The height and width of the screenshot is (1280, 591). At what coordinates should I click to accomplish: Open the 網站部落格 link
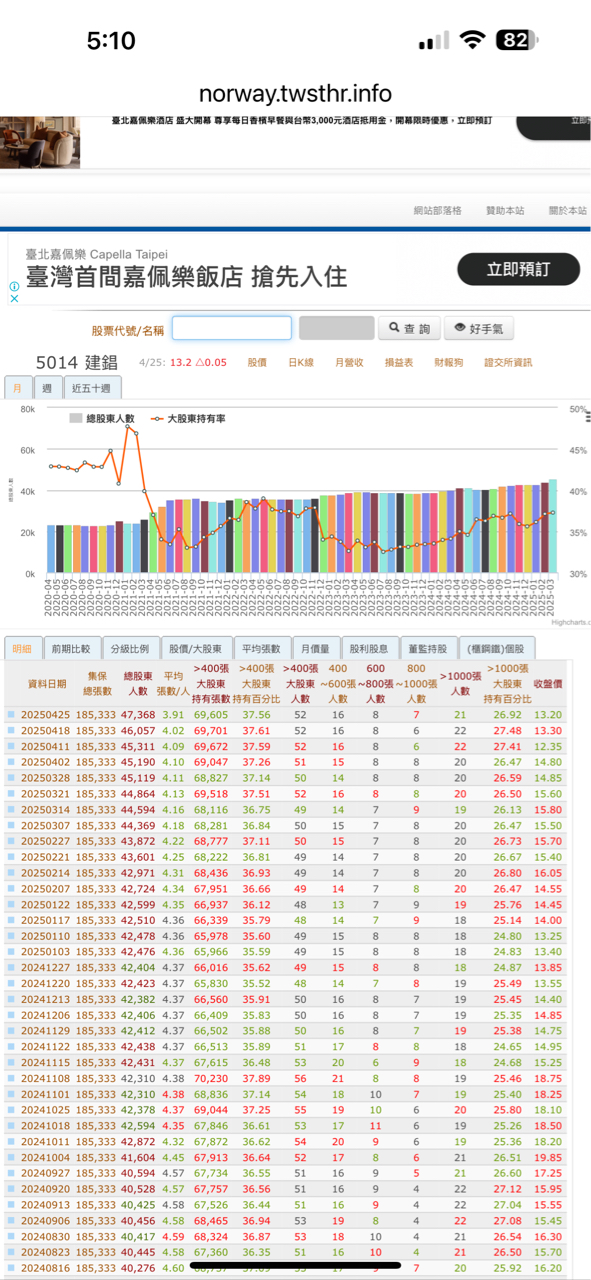click(438, 210)
